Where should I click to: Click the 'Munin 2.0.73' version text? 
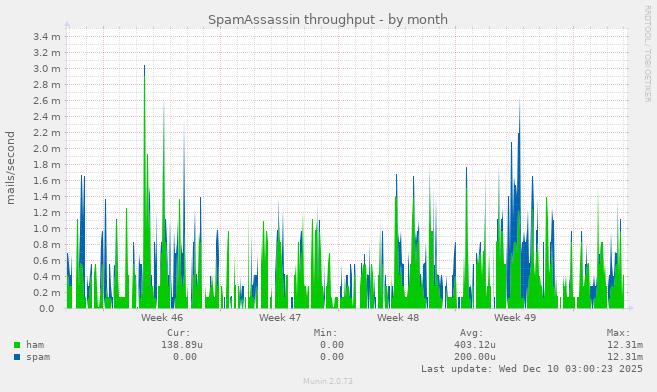pyautogui.click(x=328, y=381)
